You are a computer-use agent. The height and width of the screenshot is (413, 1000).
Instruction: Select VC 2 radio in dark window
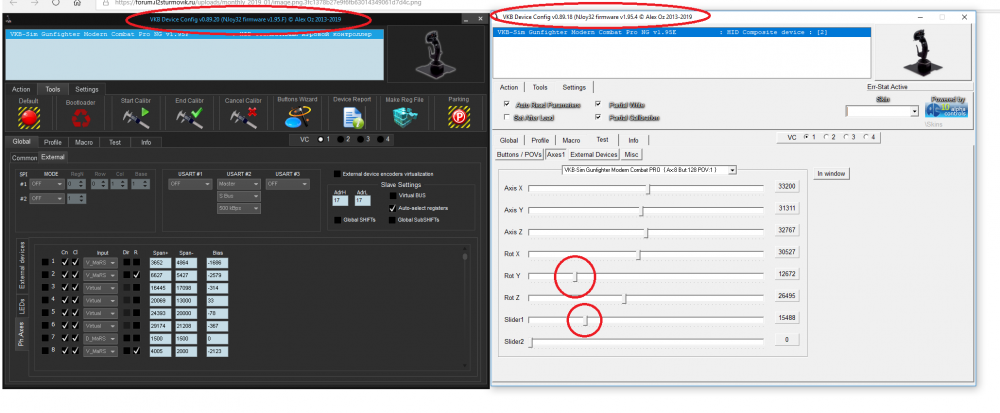tap(341, 139)
